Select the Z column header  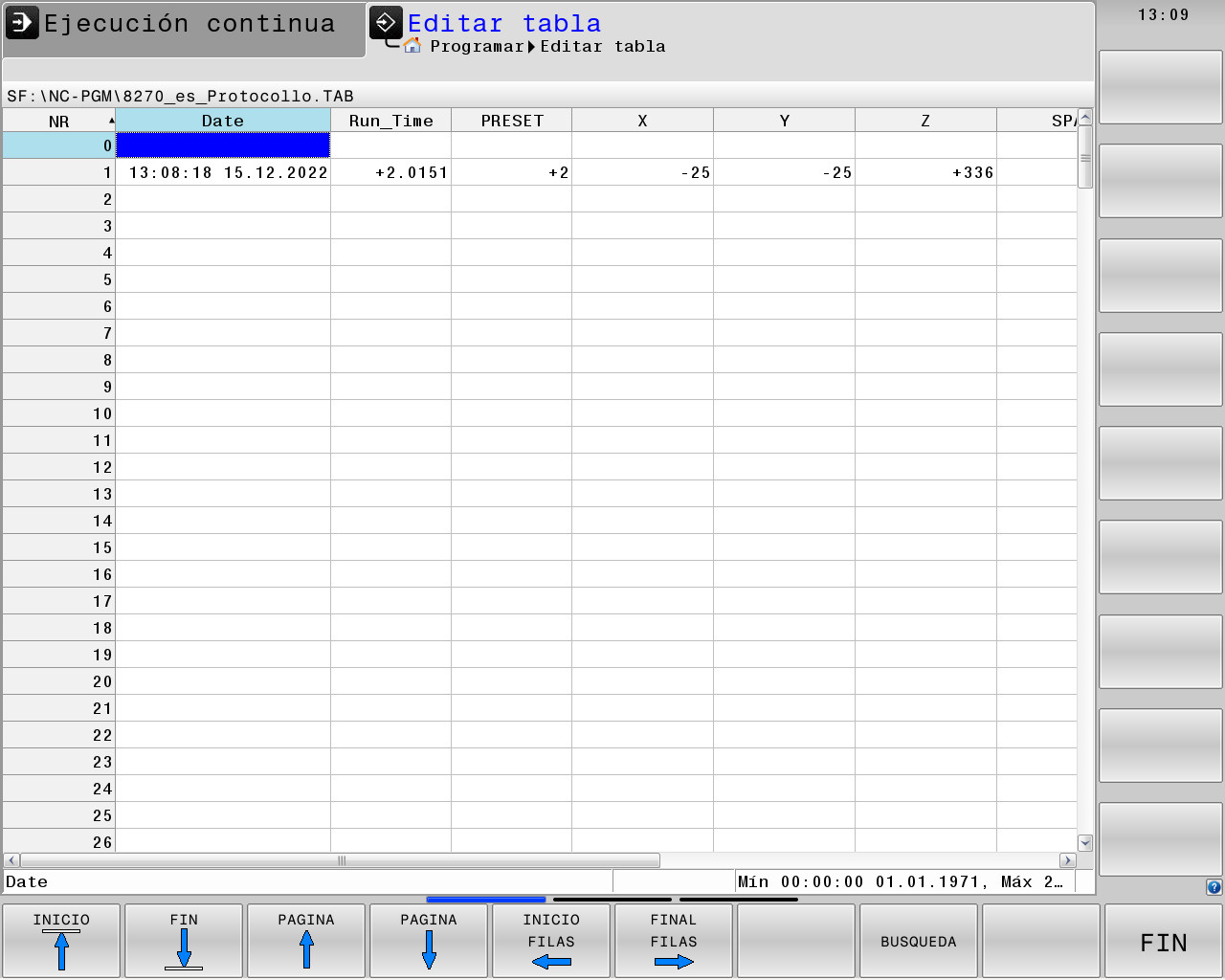(x=925, y=121)
